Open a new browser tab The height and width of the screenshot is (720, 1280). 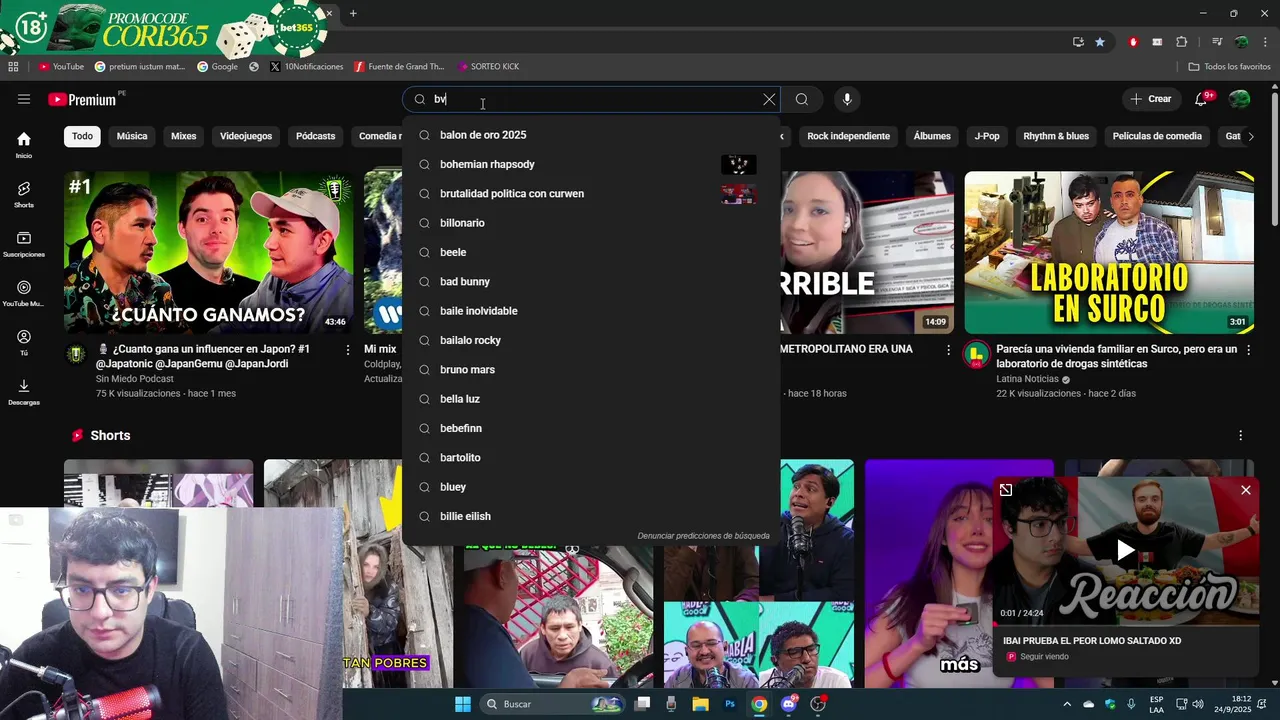point(353,13)
